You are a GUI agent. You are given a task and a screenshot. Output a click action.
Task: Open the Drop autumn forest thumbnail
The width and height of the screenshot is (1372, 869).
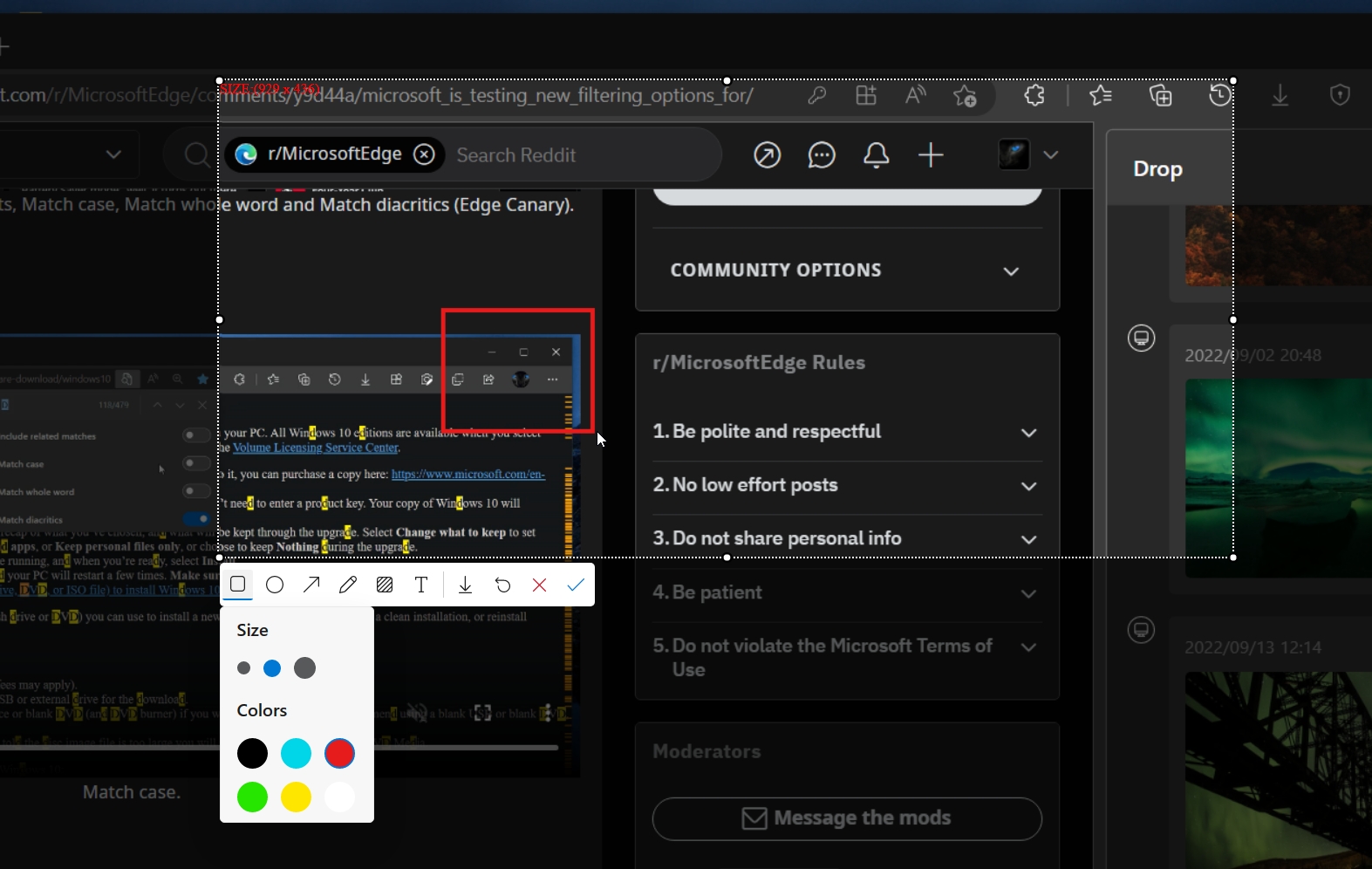click(1279, 245)
